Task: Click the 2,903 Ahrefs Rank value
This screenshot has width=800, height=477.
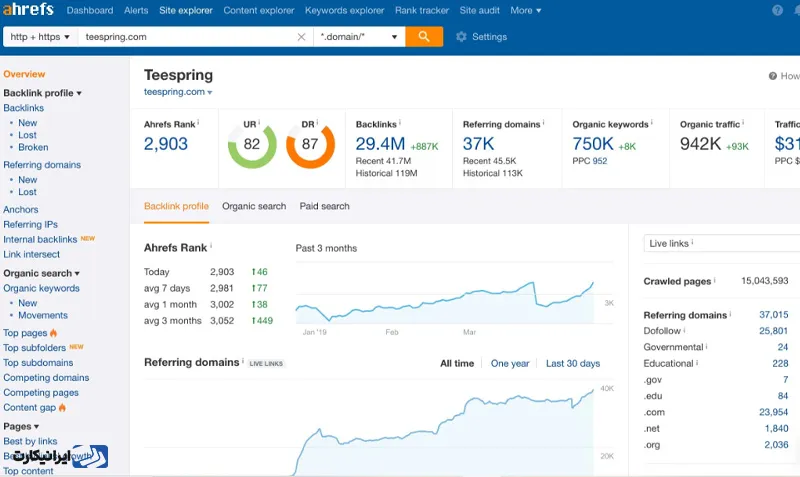Action: 166,144
